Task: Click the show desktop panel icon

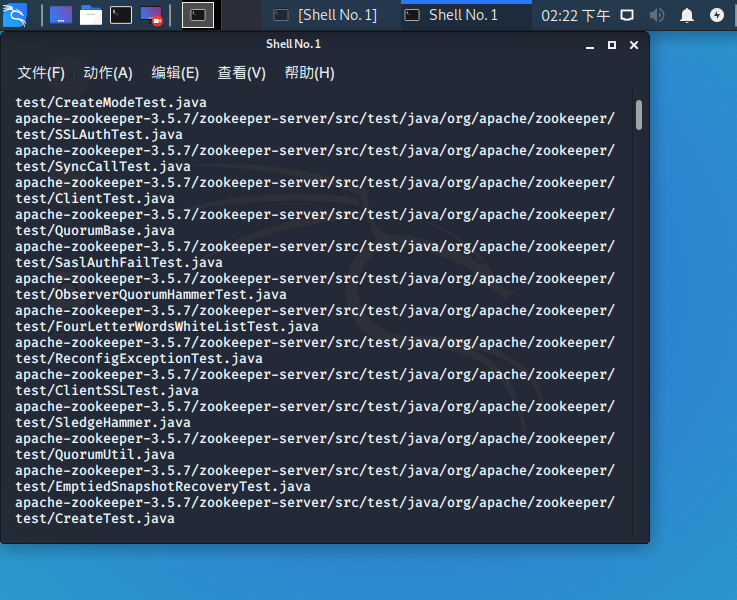Action: [x=61, y=15]
